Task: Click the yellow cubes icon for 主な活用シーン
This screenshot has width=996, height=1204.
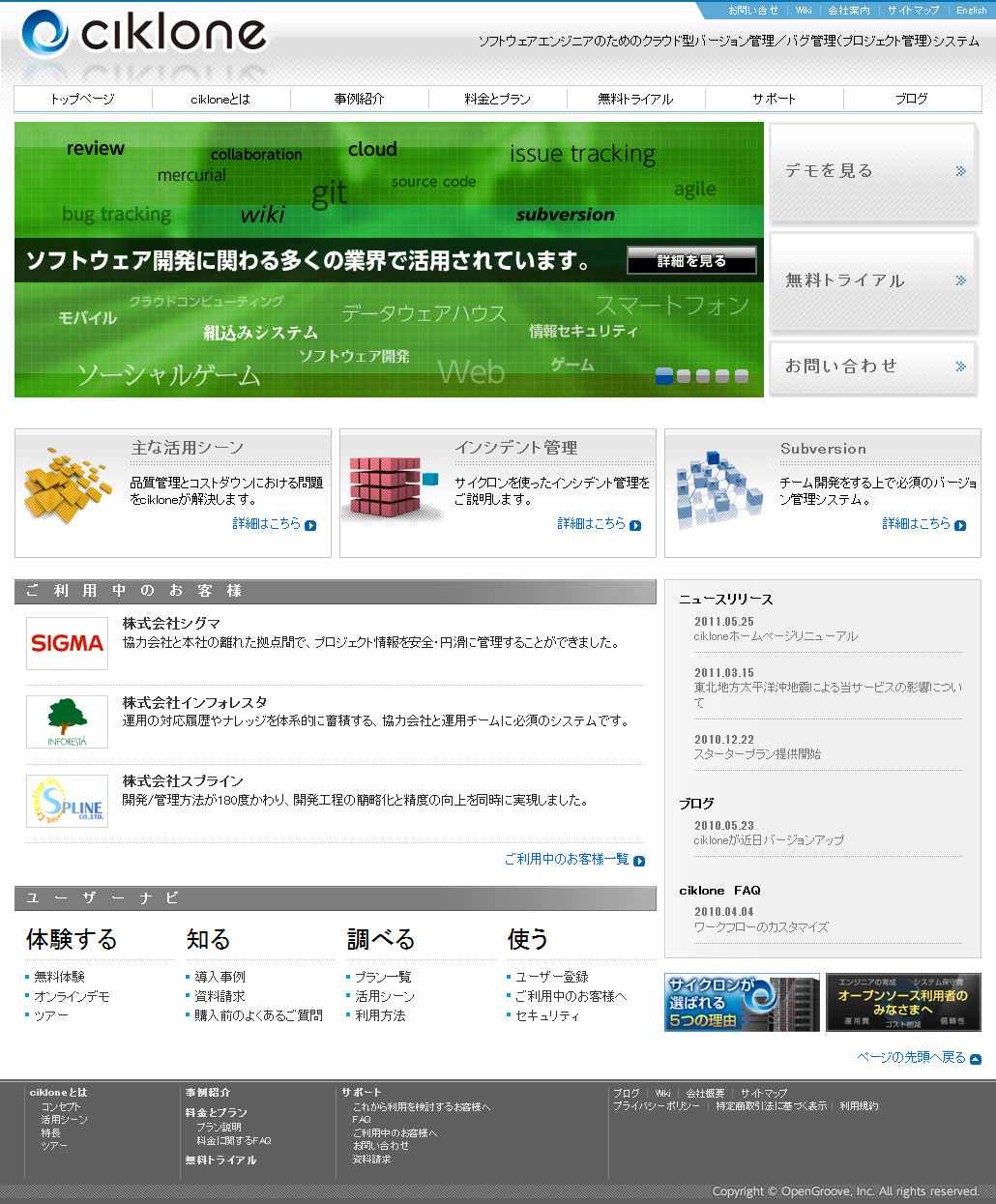Action: coord(68,484)
